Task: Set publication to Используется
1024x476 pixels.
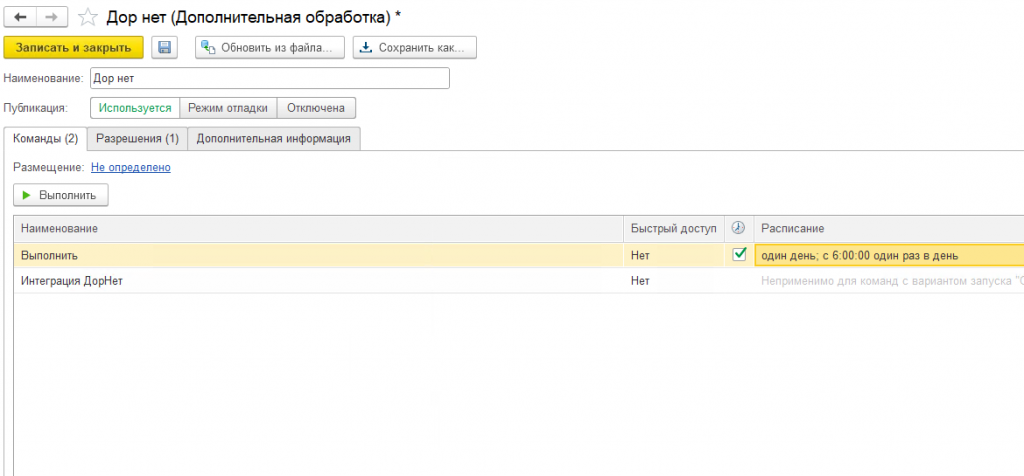Action: tap(135, 108)
